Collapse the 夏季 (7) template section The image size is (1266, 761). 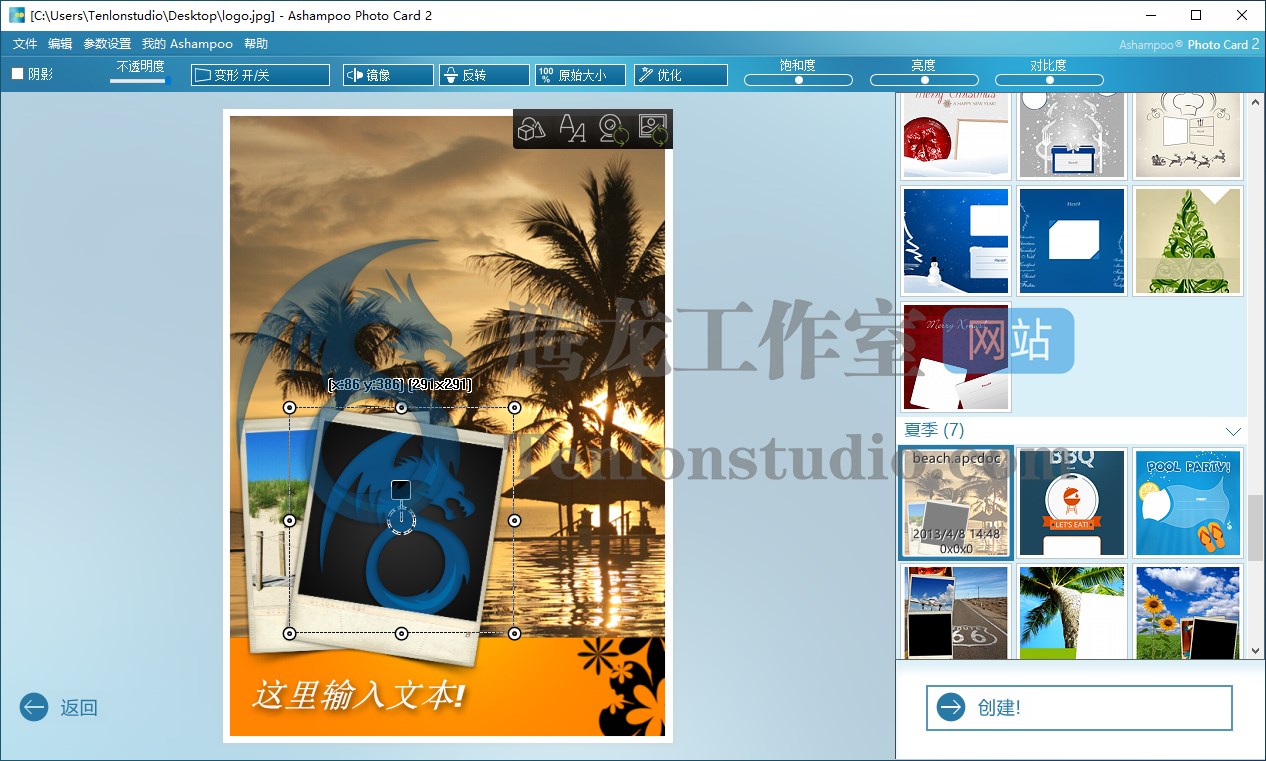pos(934,430)
